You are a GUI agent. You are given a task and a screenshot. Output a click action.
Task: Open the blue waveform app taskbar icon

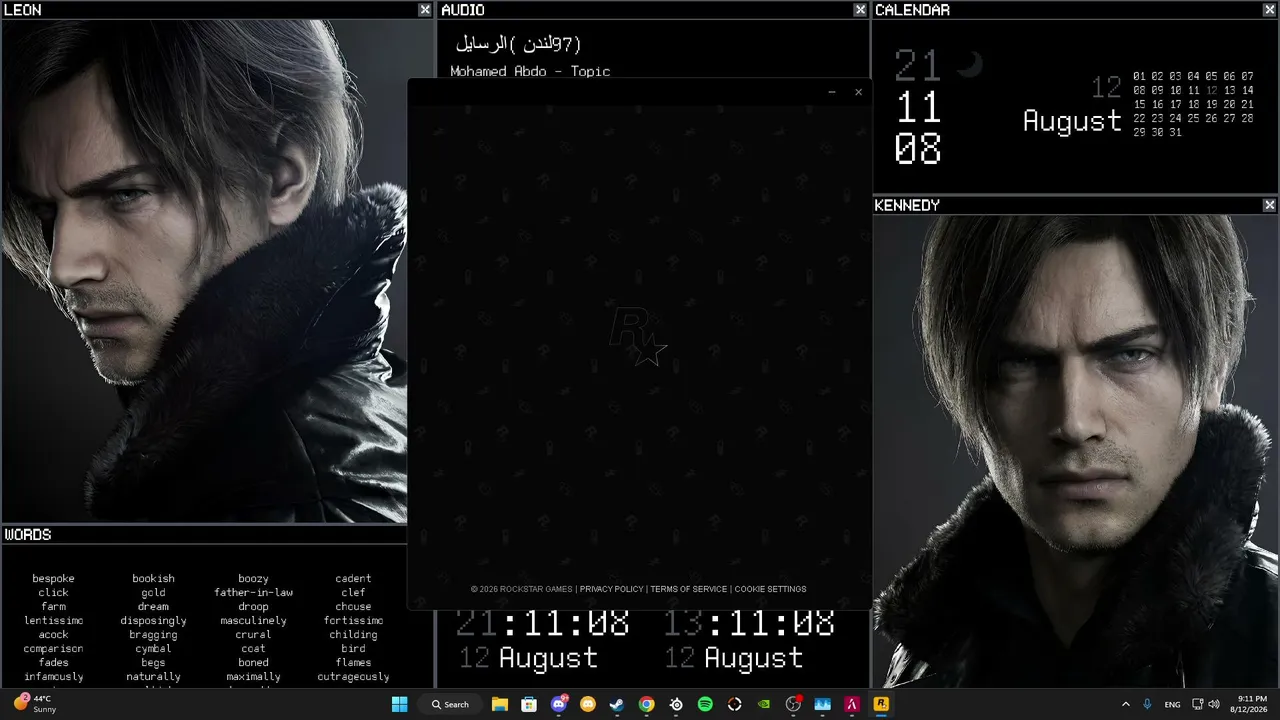[x=823, y=704]
